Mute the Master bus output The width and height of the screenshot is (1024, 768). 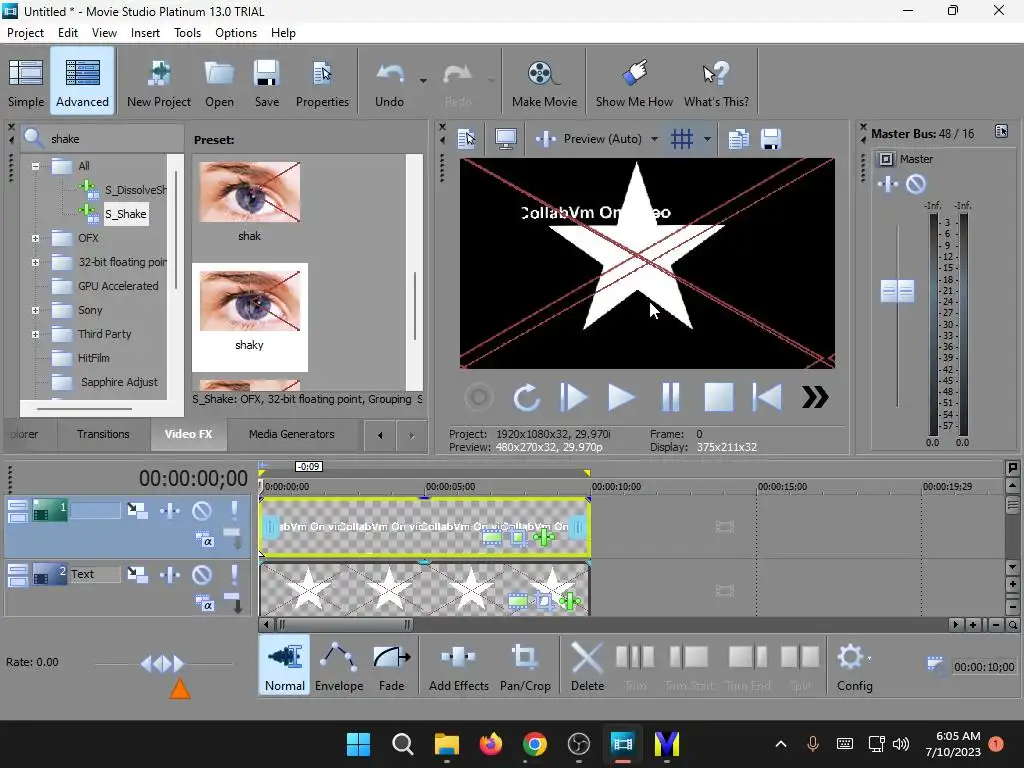tap(916, 184)
